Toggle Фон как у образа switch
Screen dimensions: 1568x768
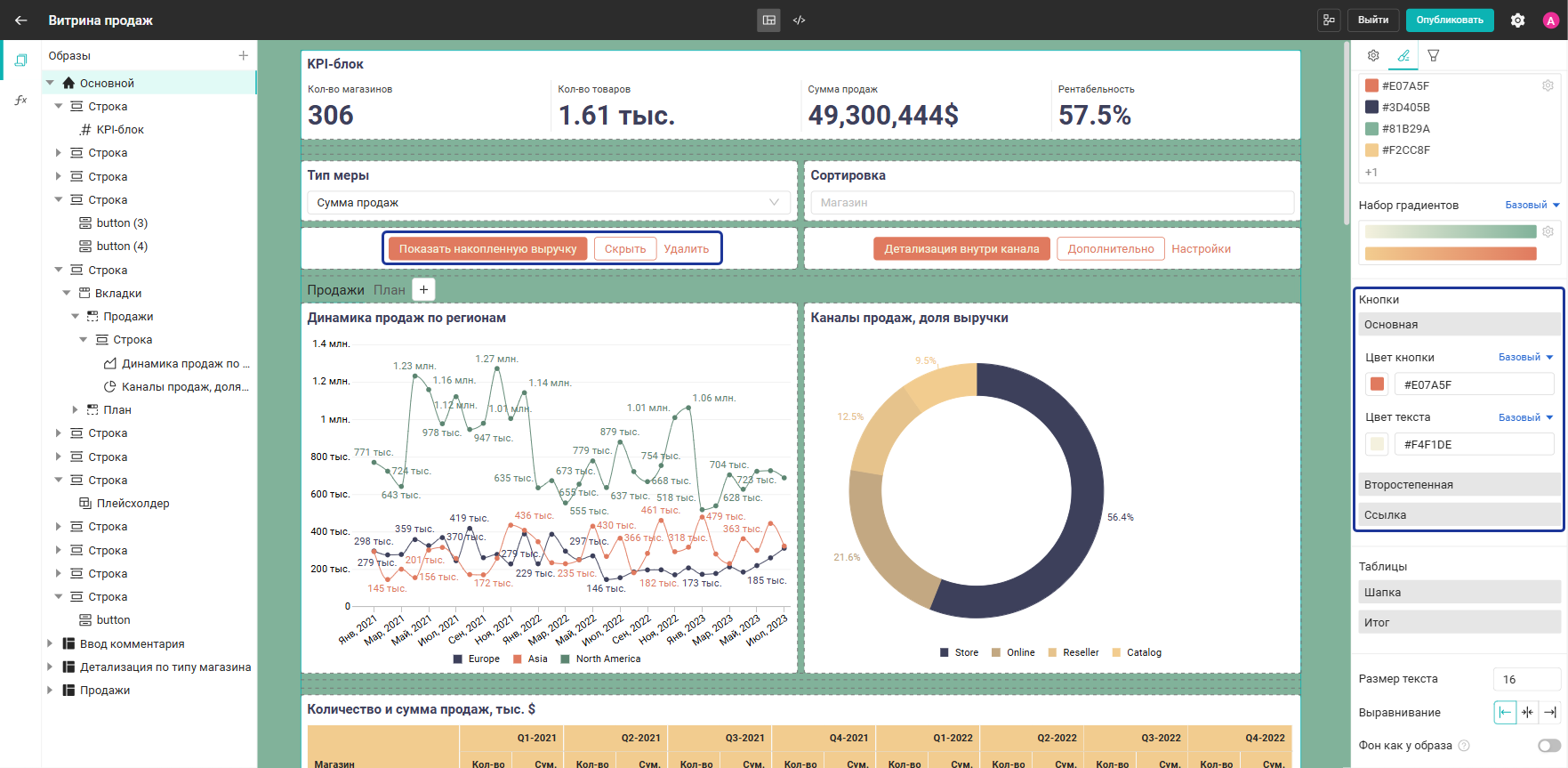[1549, 746]
